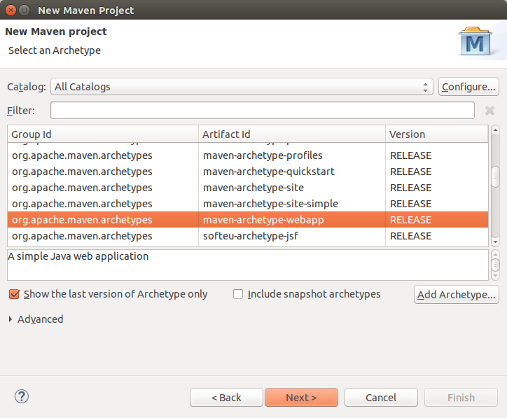Select the softeu-archetype-jsf row

(x=248, y=236)
